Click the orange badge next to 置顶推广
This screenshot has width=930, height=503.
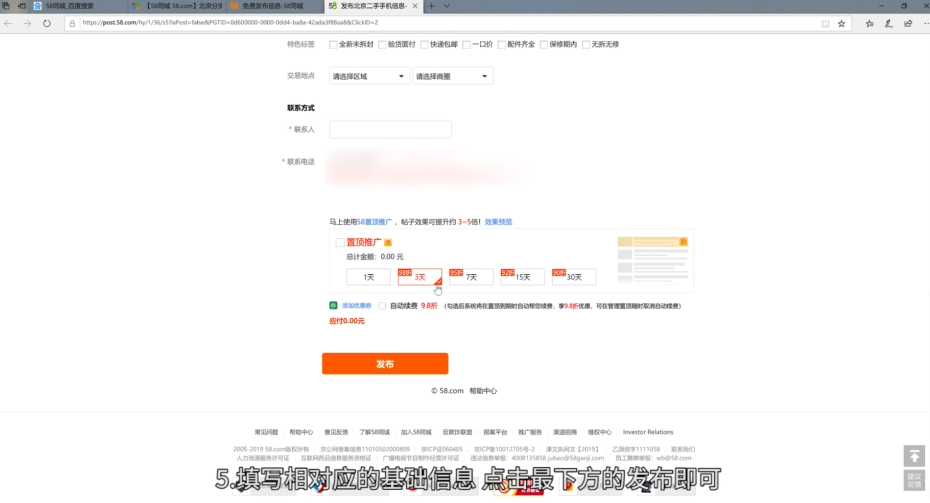[x=388, y=242]
